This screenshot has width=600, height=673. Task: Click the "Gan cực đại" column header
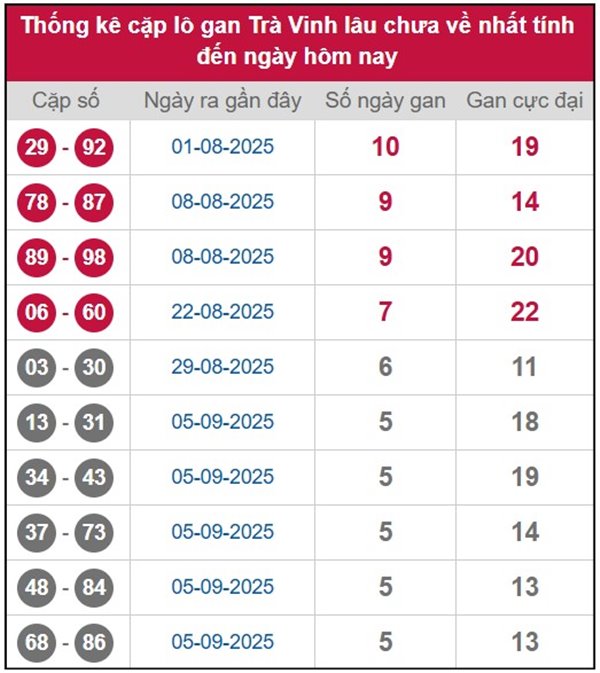[525, 101]
